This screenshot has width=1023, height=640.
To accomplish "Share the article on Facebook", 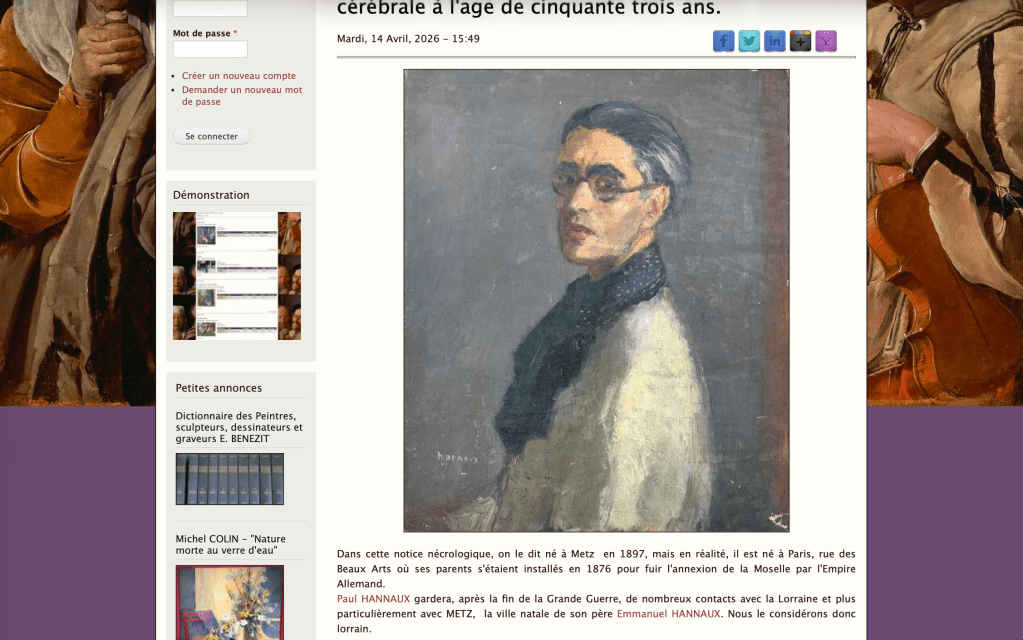I will click(723, 41).
